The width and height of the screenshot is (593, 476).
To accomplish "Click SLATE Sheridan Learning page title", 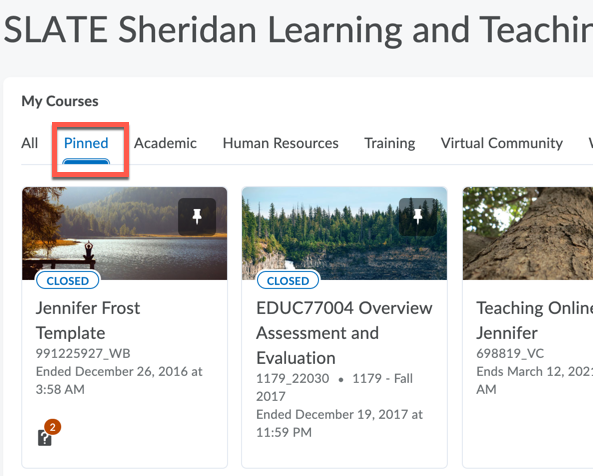I will (298, 30).
